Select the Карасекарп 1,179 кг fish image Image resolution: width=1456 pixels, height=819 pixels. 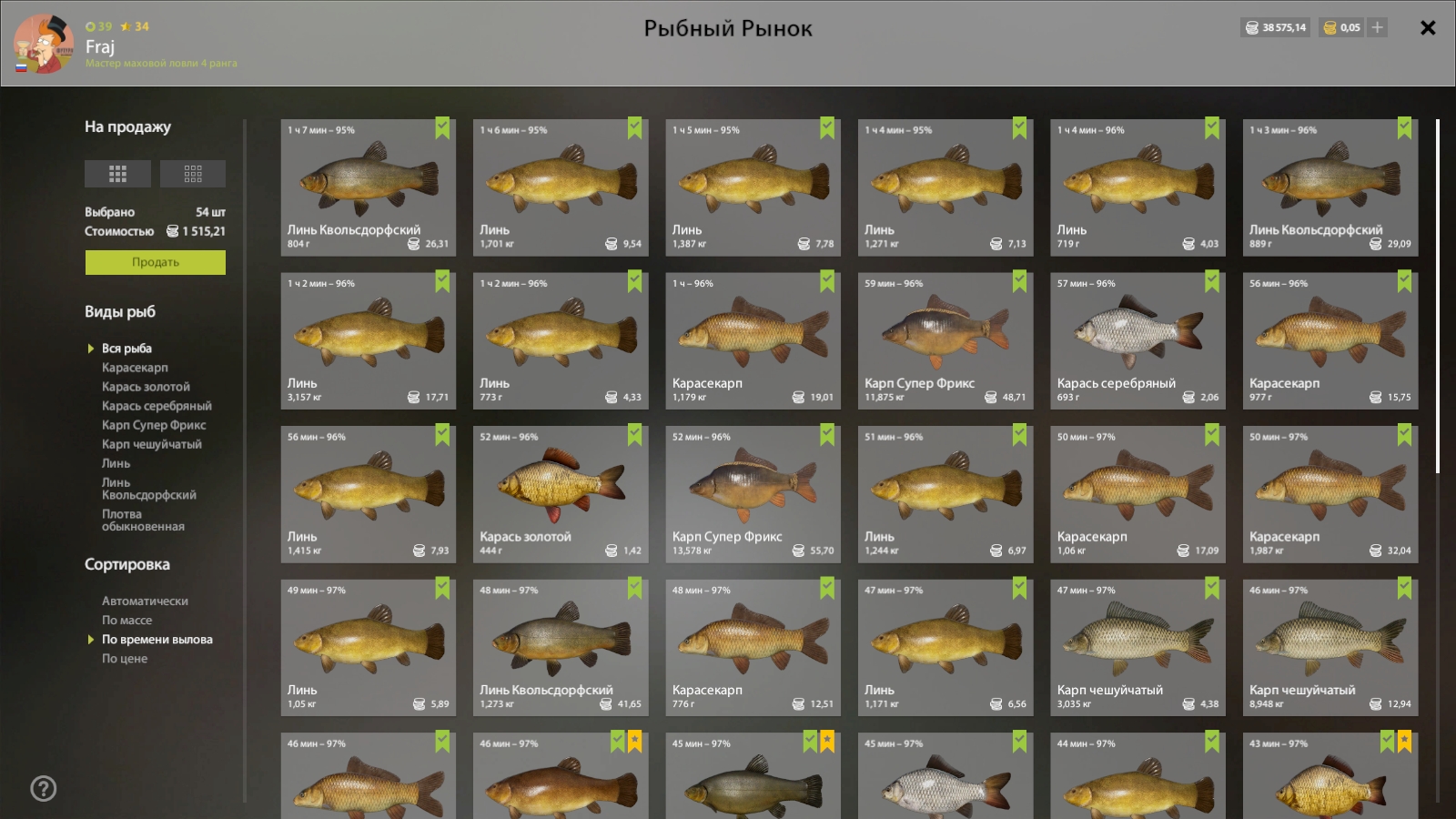[753, 330]
